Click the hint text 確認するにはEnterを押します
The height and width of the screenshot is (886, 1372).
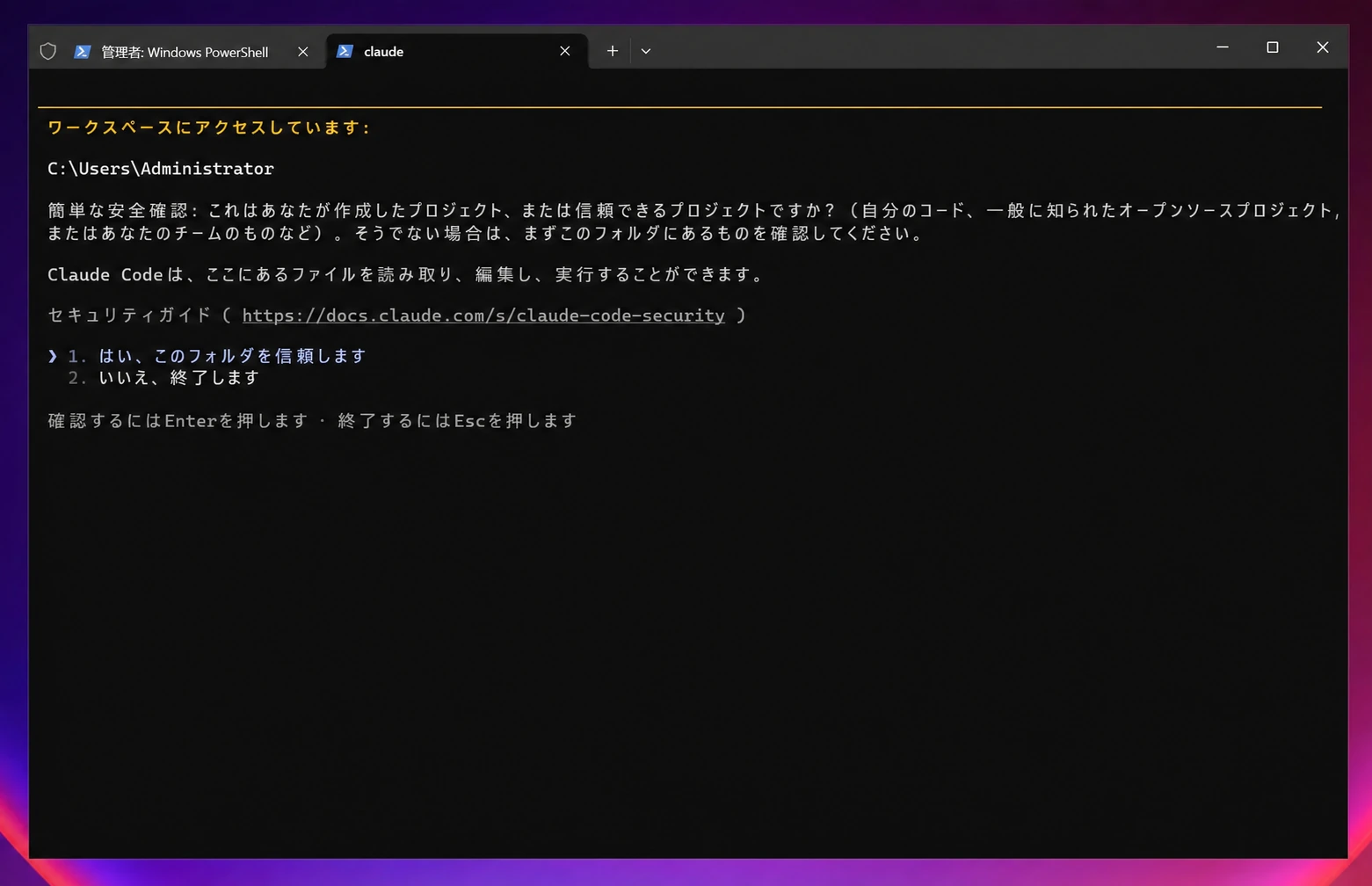click(x=178, y=421)
